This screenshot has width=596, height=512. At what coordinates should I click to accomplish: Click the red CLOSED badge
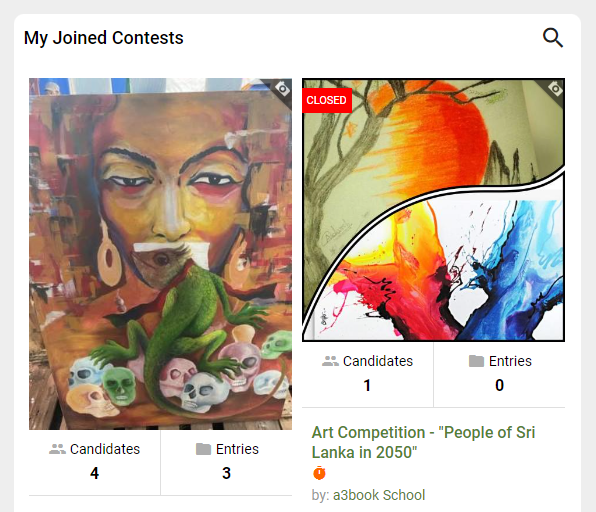(327, 100)
